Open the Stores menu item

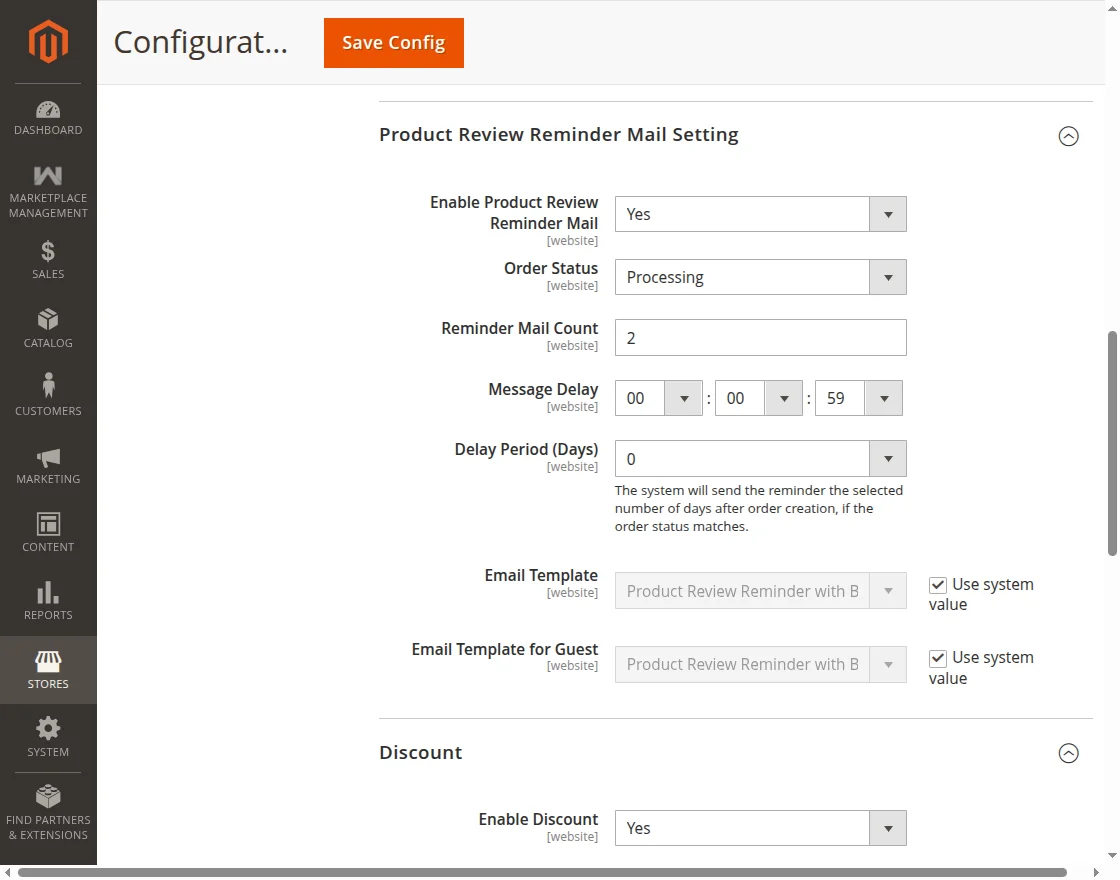[x=48, y=670]
